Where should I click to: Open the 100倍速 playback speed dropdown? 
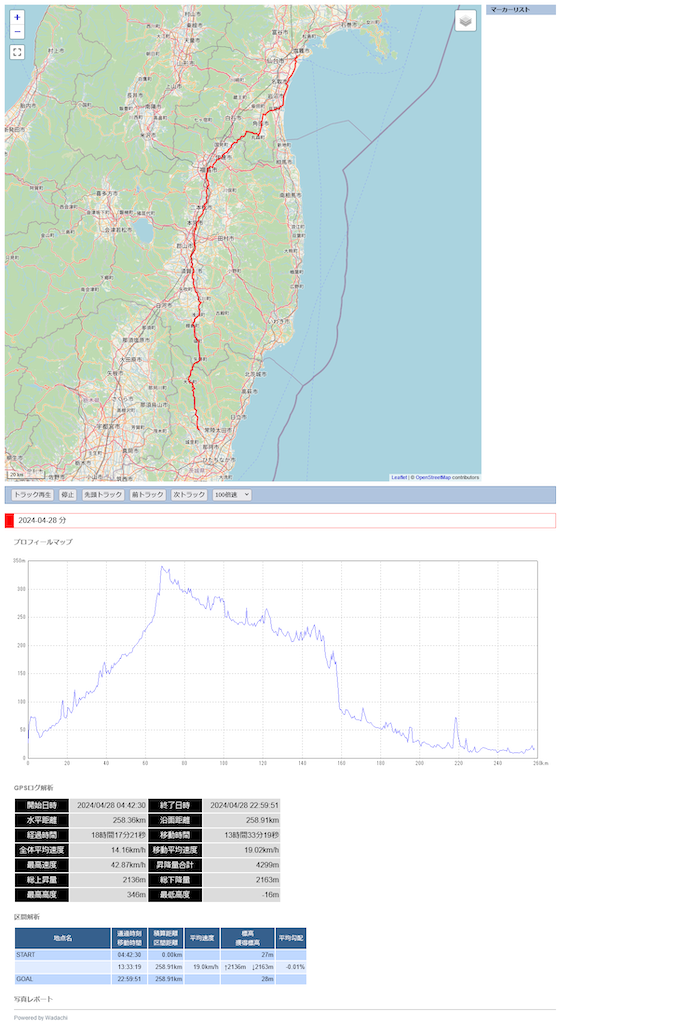(232, 495)
